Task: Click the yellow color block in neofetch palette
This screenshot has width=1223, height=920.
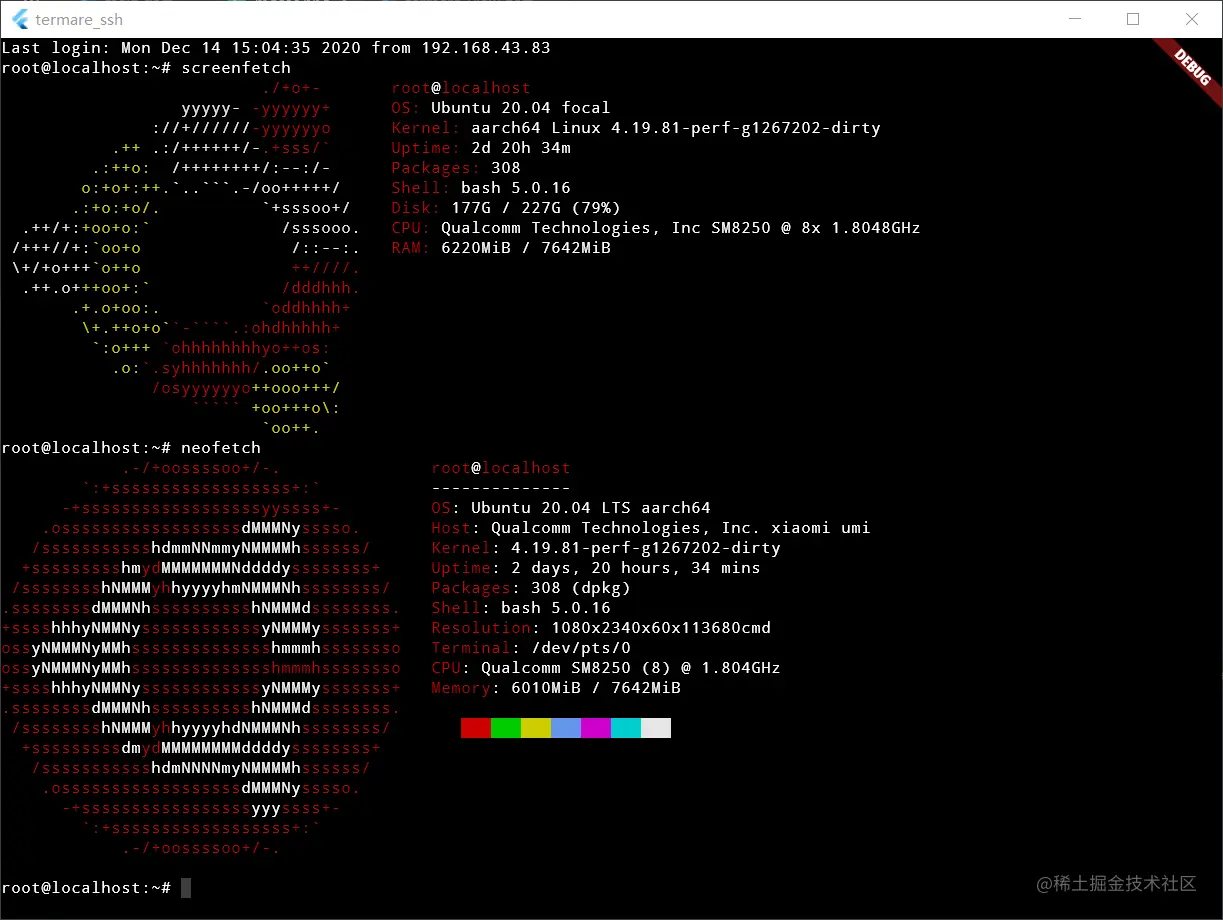Action: (536, 728)
